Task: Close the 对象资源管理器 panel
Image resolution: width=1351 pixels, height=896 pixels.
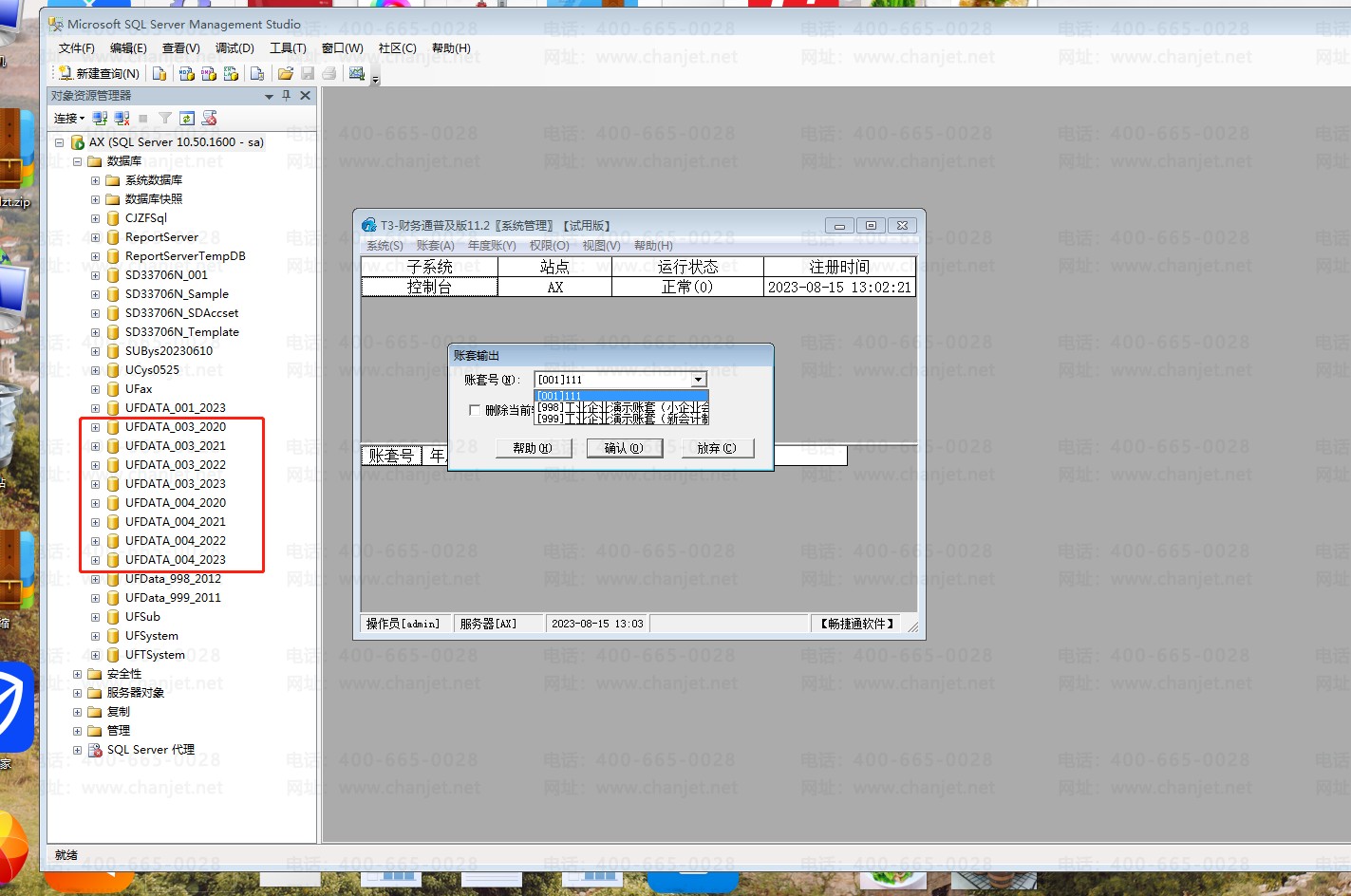Action: point(305,96)
